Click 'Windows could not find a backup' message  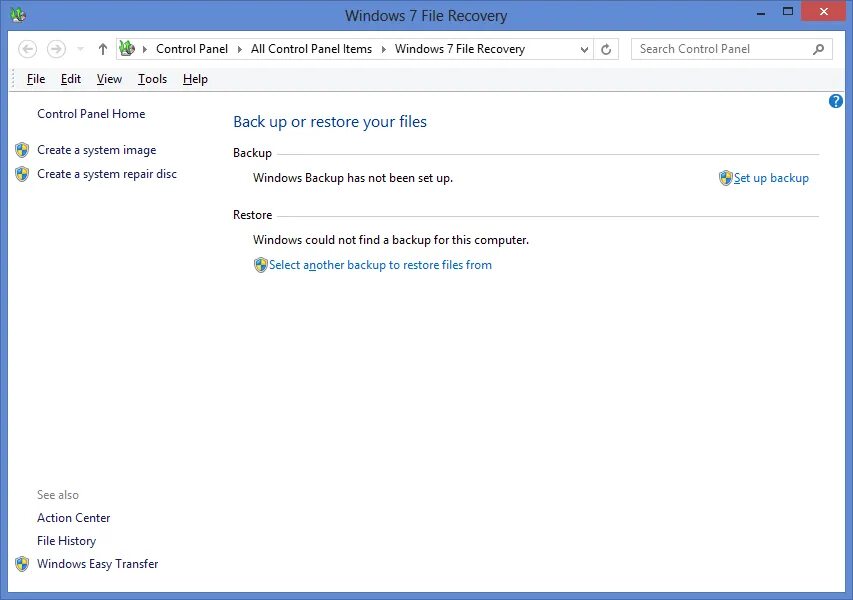click(391, 240)
